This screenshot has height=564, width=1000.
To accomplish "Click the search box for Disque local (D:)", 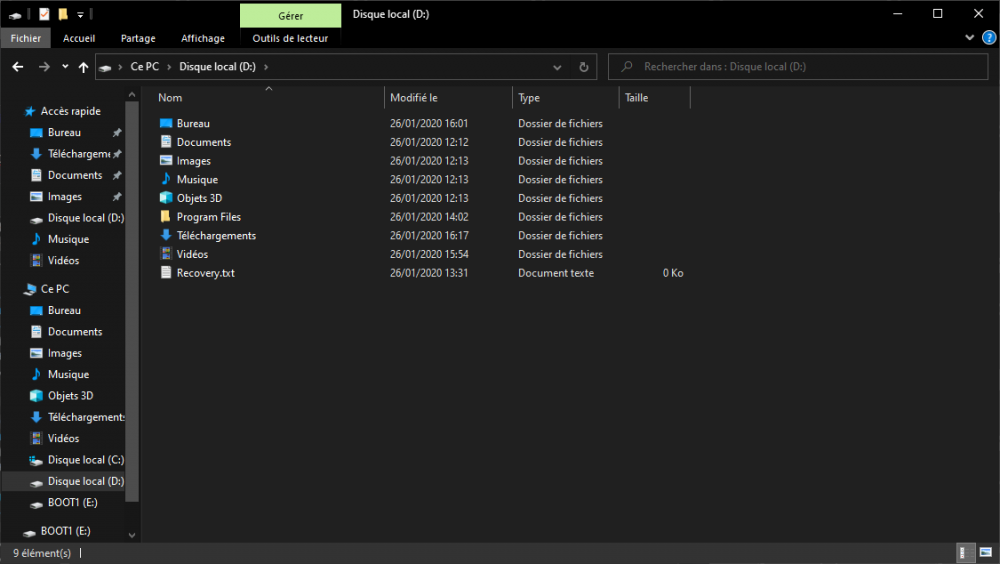I will (x=800, y=67).
